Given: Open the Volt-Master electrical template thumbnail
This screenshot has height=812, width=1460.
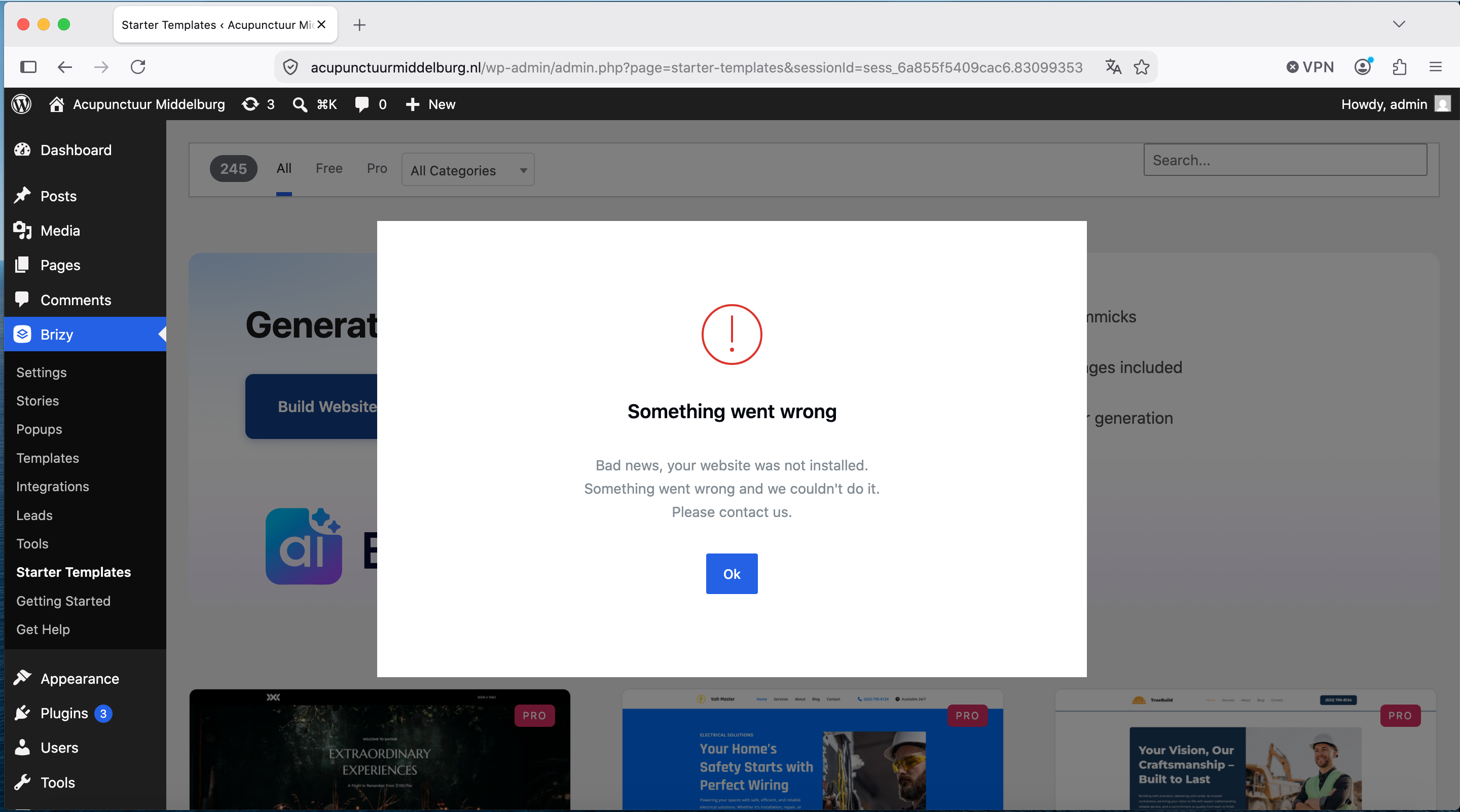Looking at the screenshot, I should click(x=813, y=750).
